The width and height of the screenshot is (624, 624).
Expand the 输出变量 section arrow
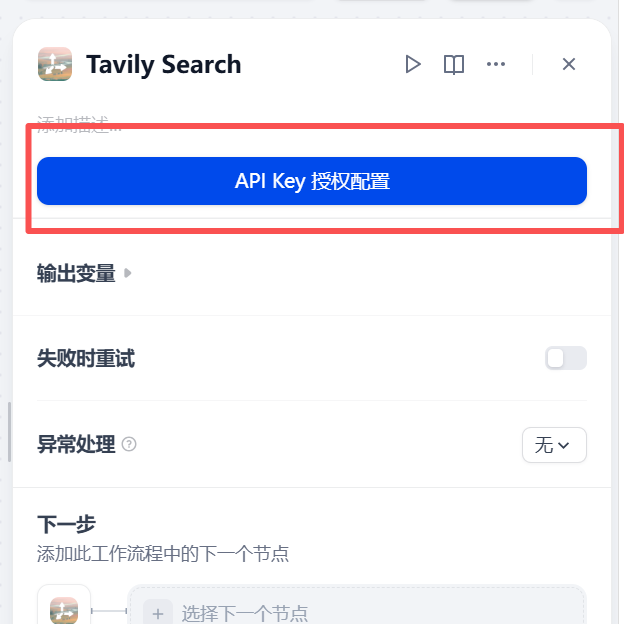127,273
